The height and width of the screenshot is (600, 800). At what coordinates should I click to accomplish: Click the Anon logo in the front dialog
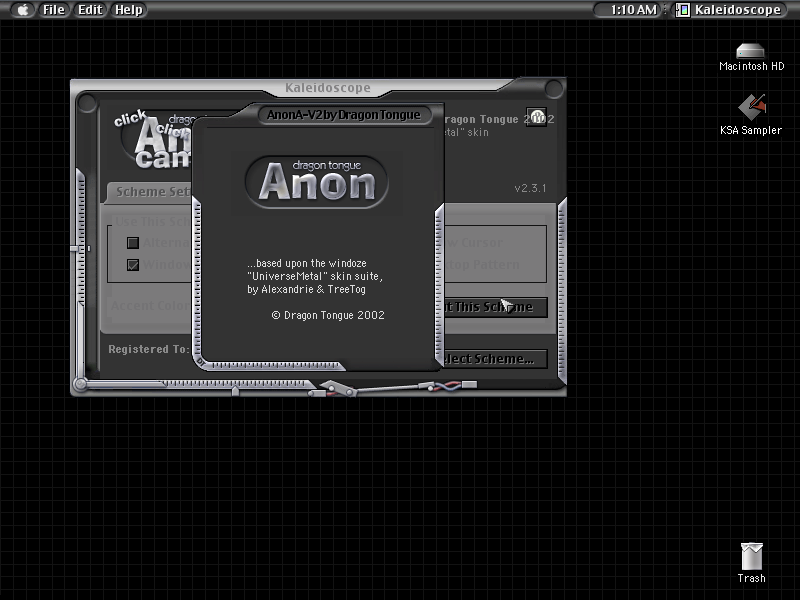coord(317,182)
